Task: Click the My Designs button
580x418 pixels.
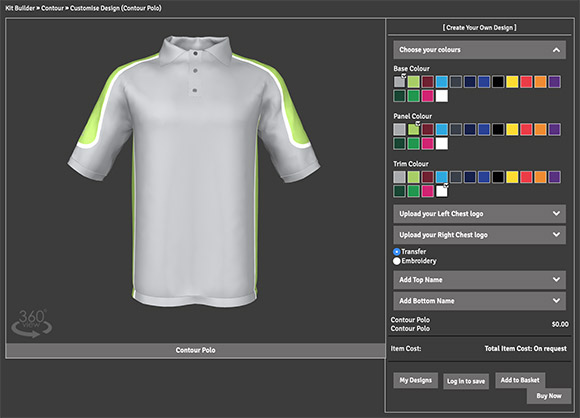Action: pos(415,380)
